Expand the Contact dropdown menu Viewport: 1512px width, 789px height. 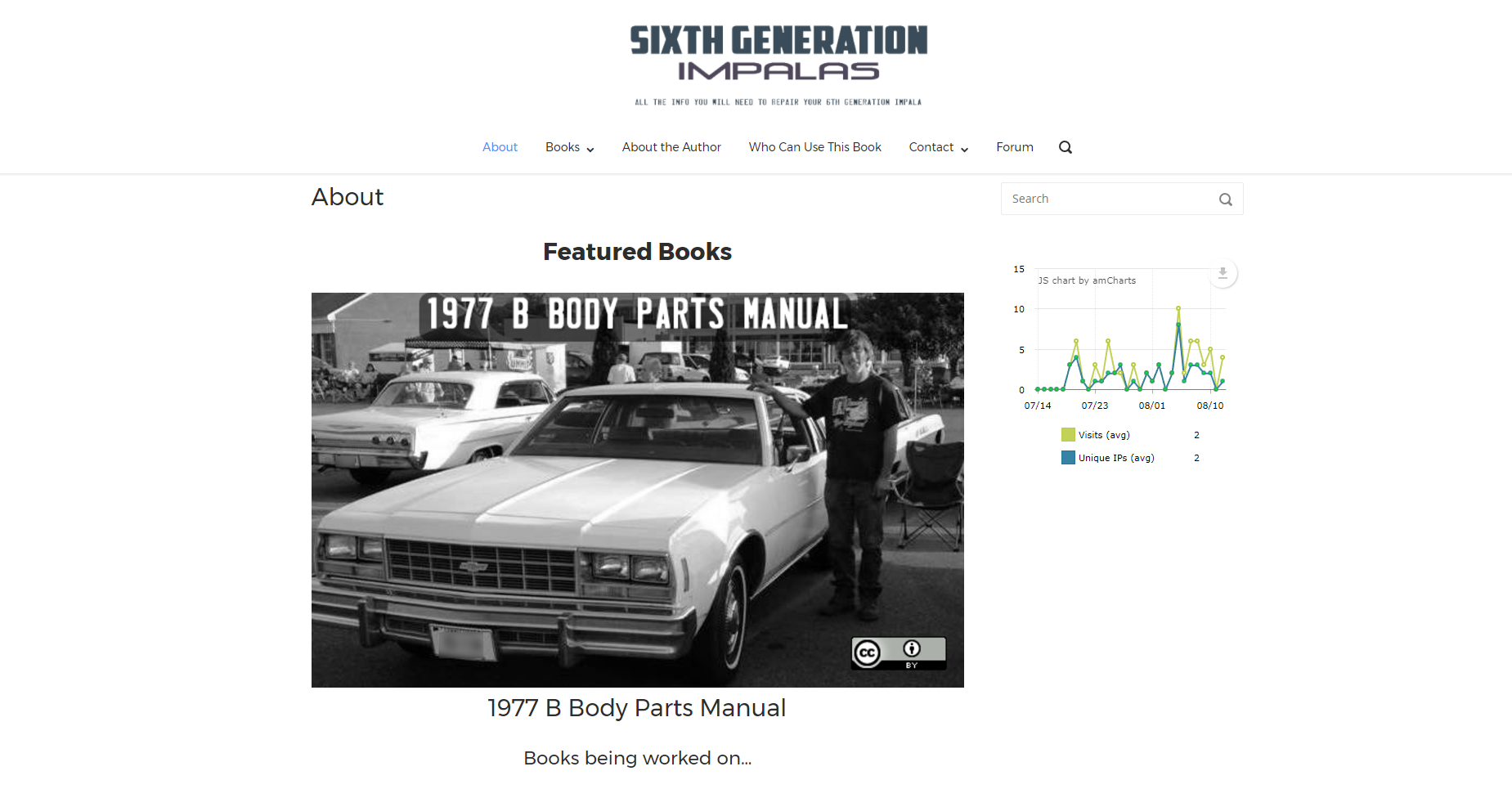938,147
